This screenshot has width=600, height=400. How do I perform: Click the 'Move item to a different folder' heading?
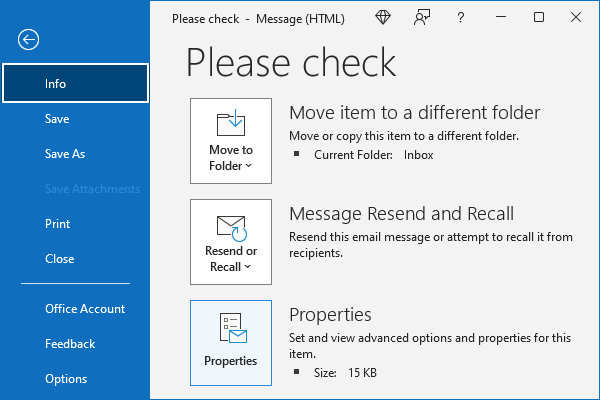tap(414, 113)
